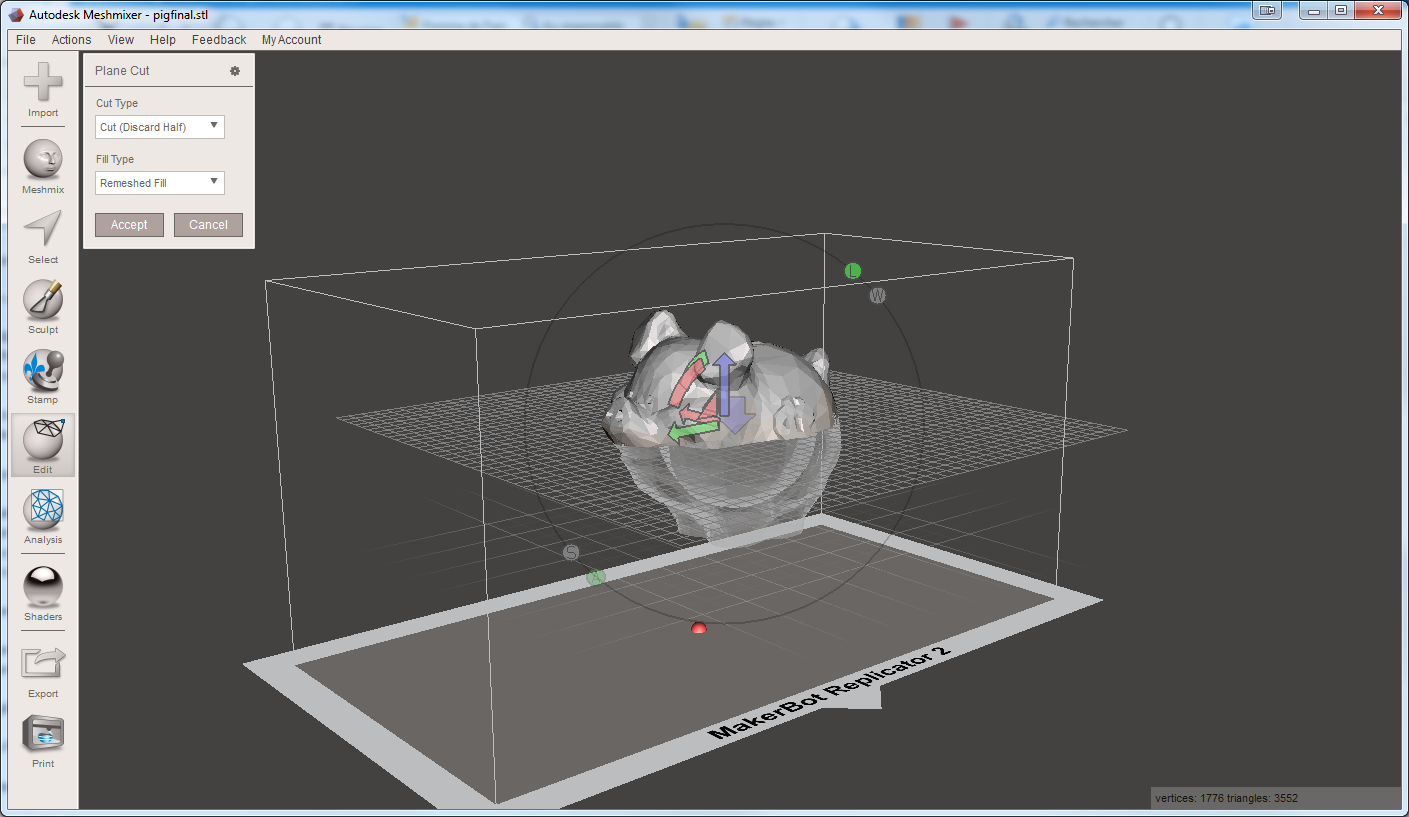Open Plane Cut gear settings
Screen dimensions: 1409x817
(x=235, y=71)
